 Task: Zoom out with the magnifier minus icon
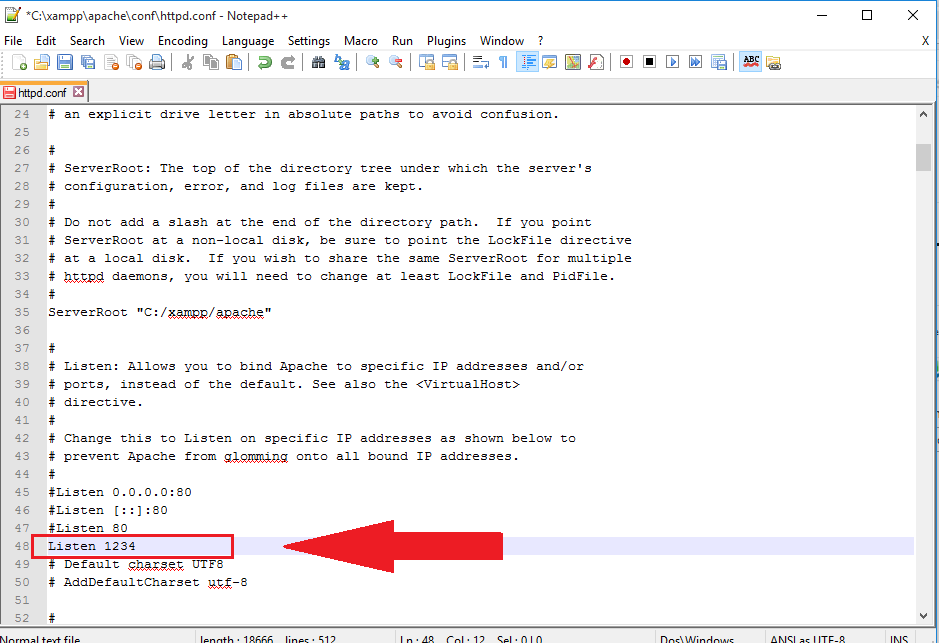(x=395, y=62)
